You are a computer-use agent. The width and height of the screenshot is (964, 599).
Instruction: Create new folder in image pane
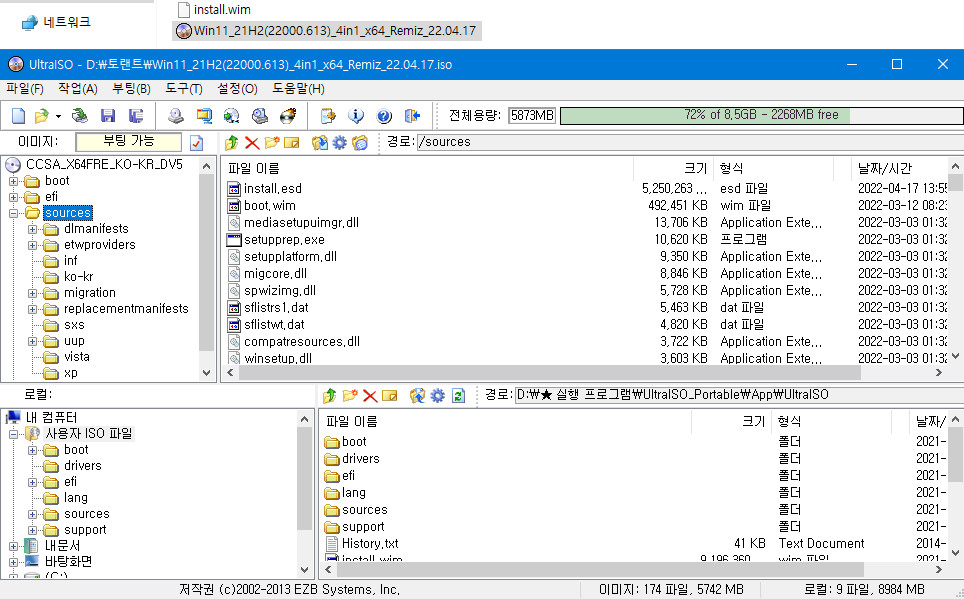272,143
